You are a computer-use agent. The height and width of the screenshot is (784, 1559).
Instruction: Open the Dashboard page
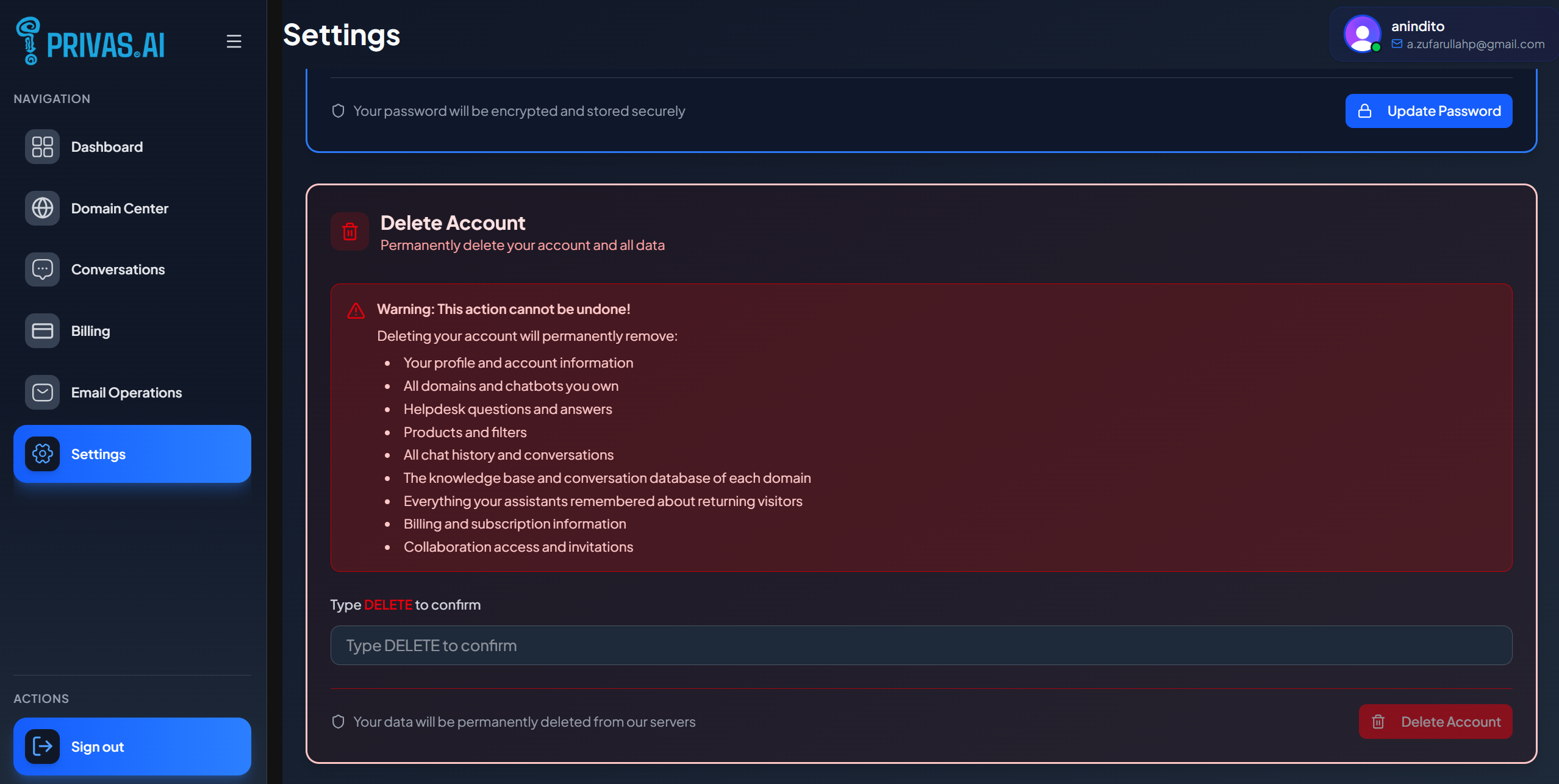[x=132, y=147]
